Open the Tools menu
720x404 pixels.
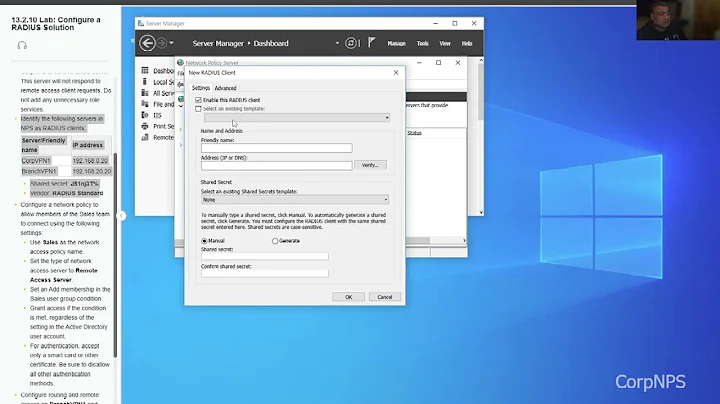pyautogui.click(x=422, y=43)
